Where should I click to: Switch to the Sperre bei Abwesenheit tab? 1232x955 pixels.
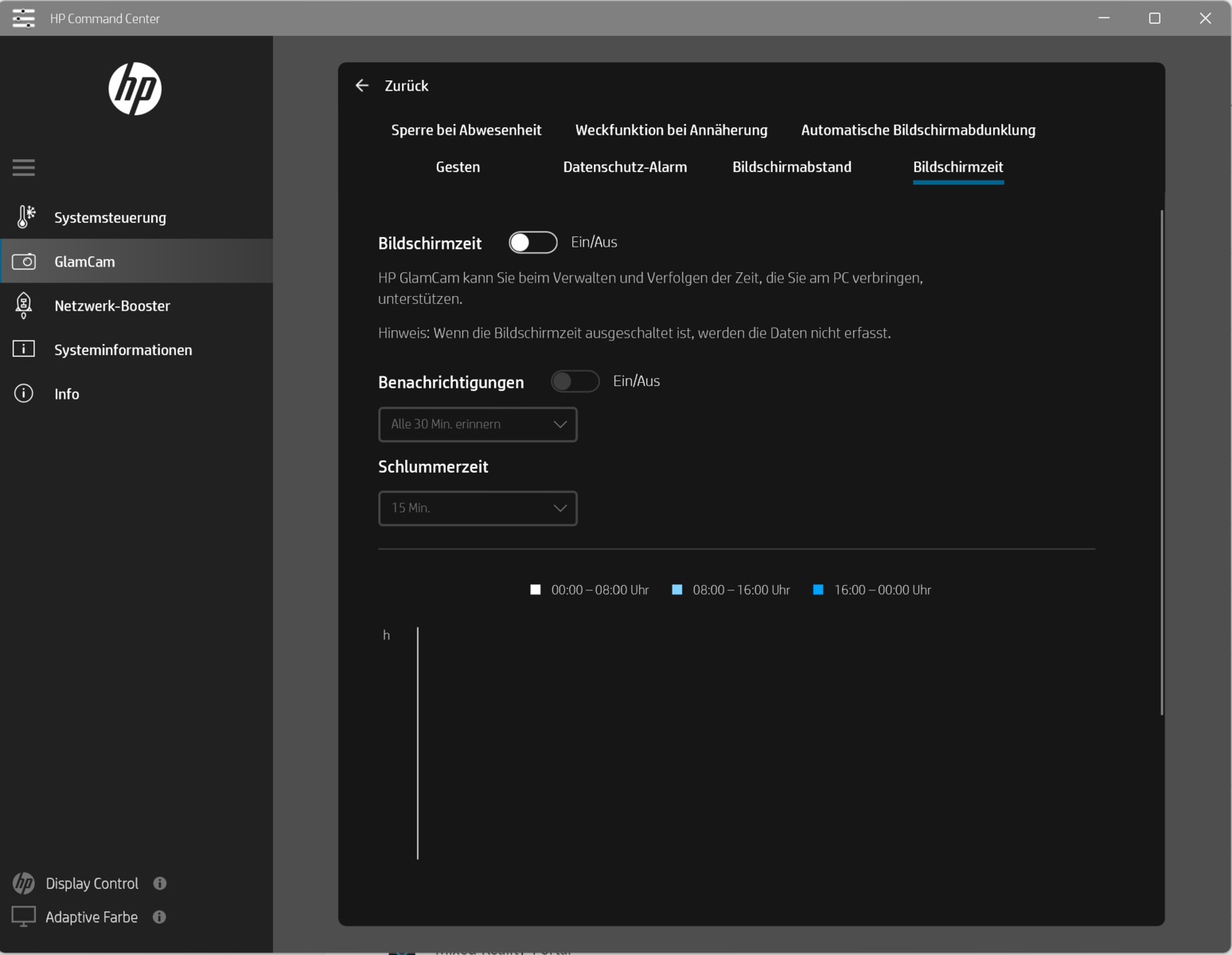pos(466,130)
